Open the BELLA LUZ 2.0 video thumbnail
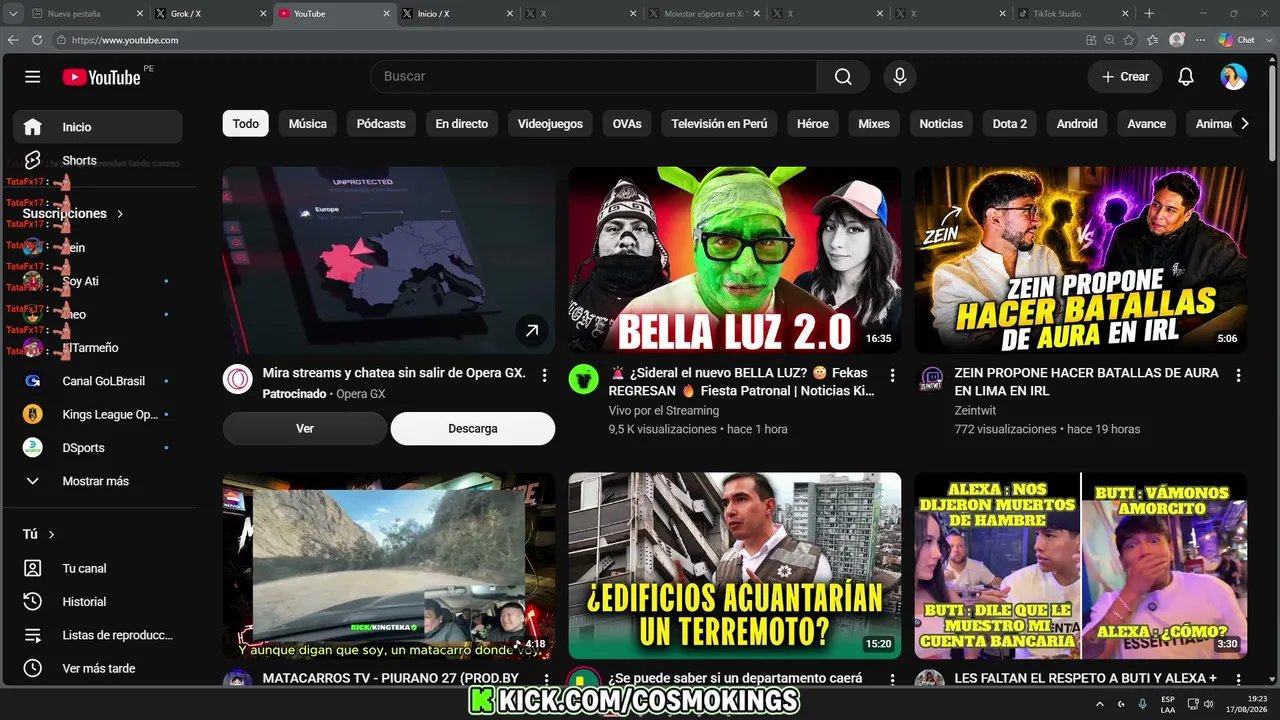The image size is (1280, 720). click(x=735, y=260)
